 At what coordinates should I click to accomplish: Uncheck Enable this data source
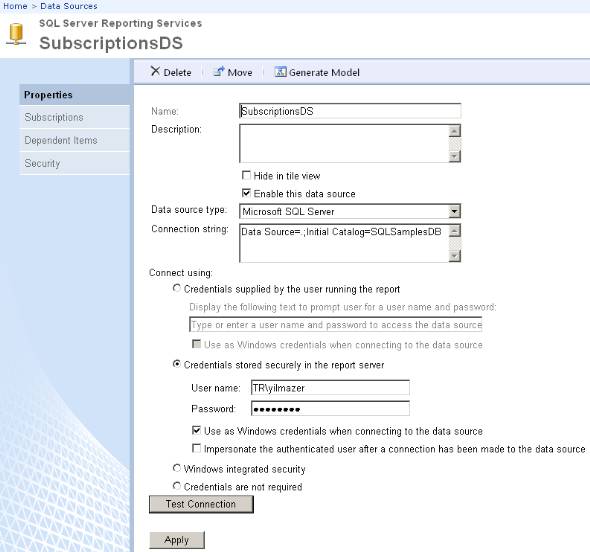point(246,193)
